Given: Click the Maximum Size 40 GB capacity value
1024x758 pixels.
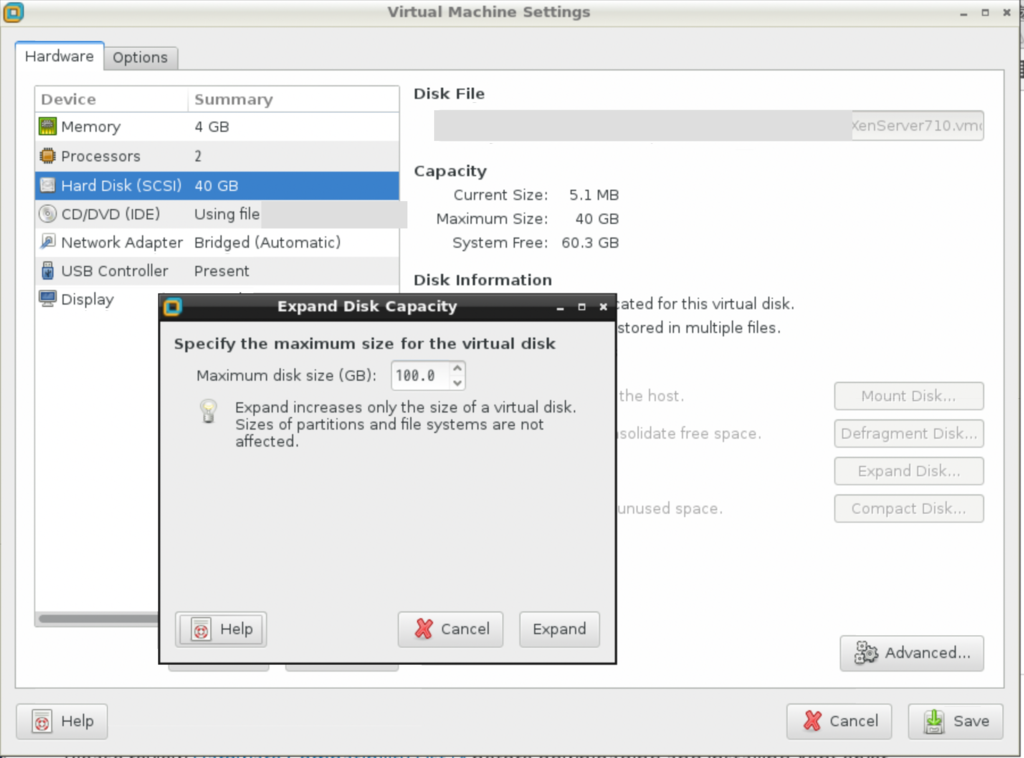Looking at the screenshot, I should click(x=597, y=219).
